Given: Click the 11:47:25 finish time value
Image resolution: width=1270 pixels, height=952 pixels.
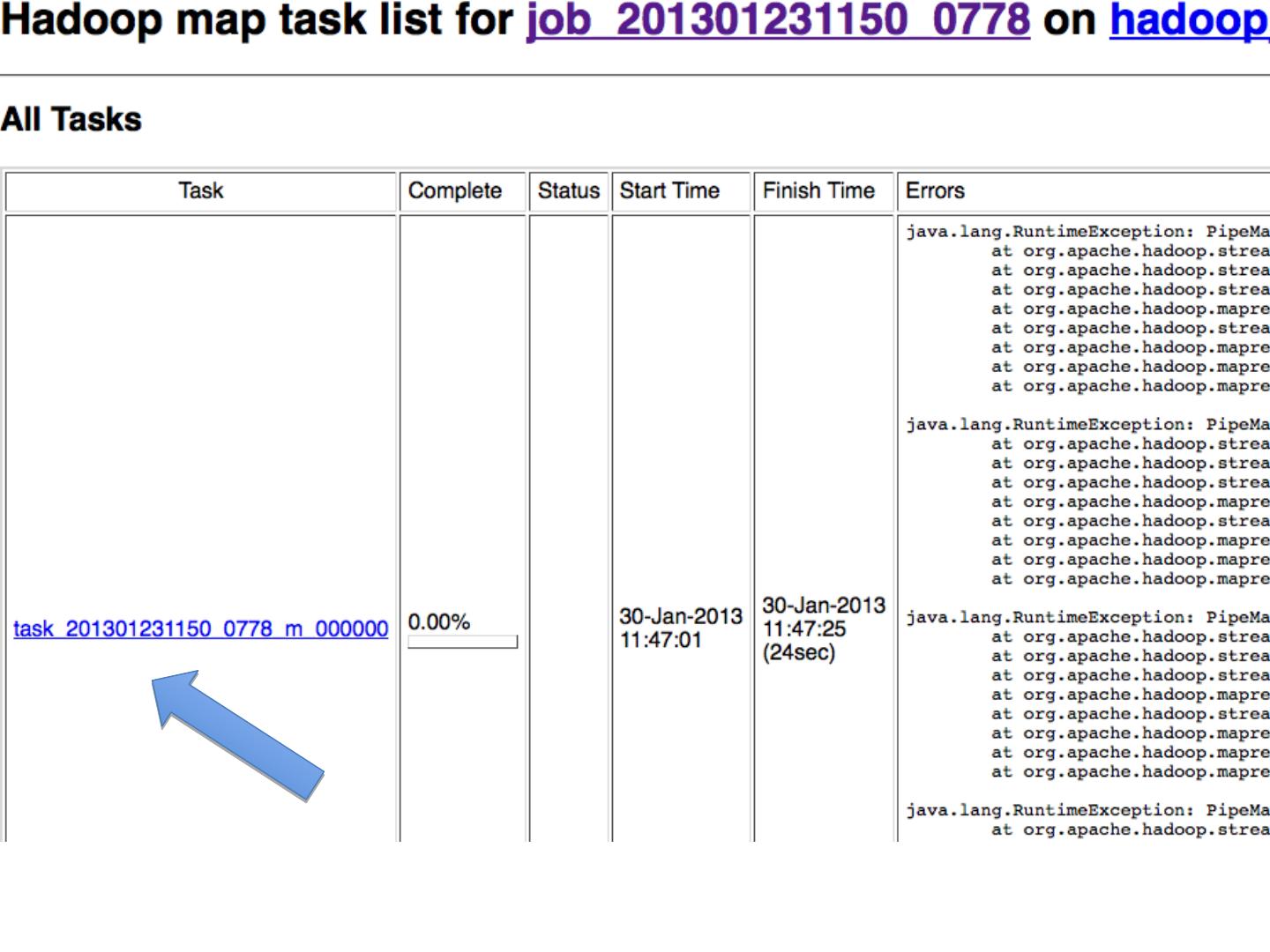Looking at the screenshot, I should pyautogui.click(x=803, y=629).
